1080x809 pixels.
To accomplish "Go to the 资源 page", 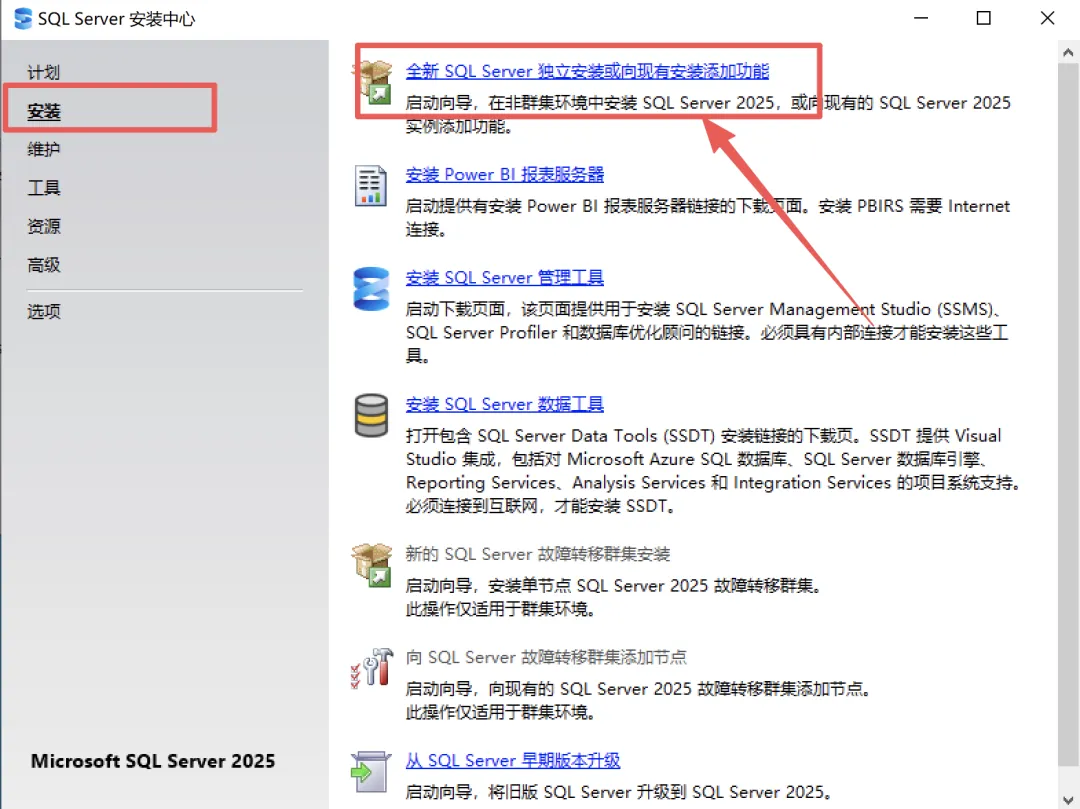I will tap(43, 226).
